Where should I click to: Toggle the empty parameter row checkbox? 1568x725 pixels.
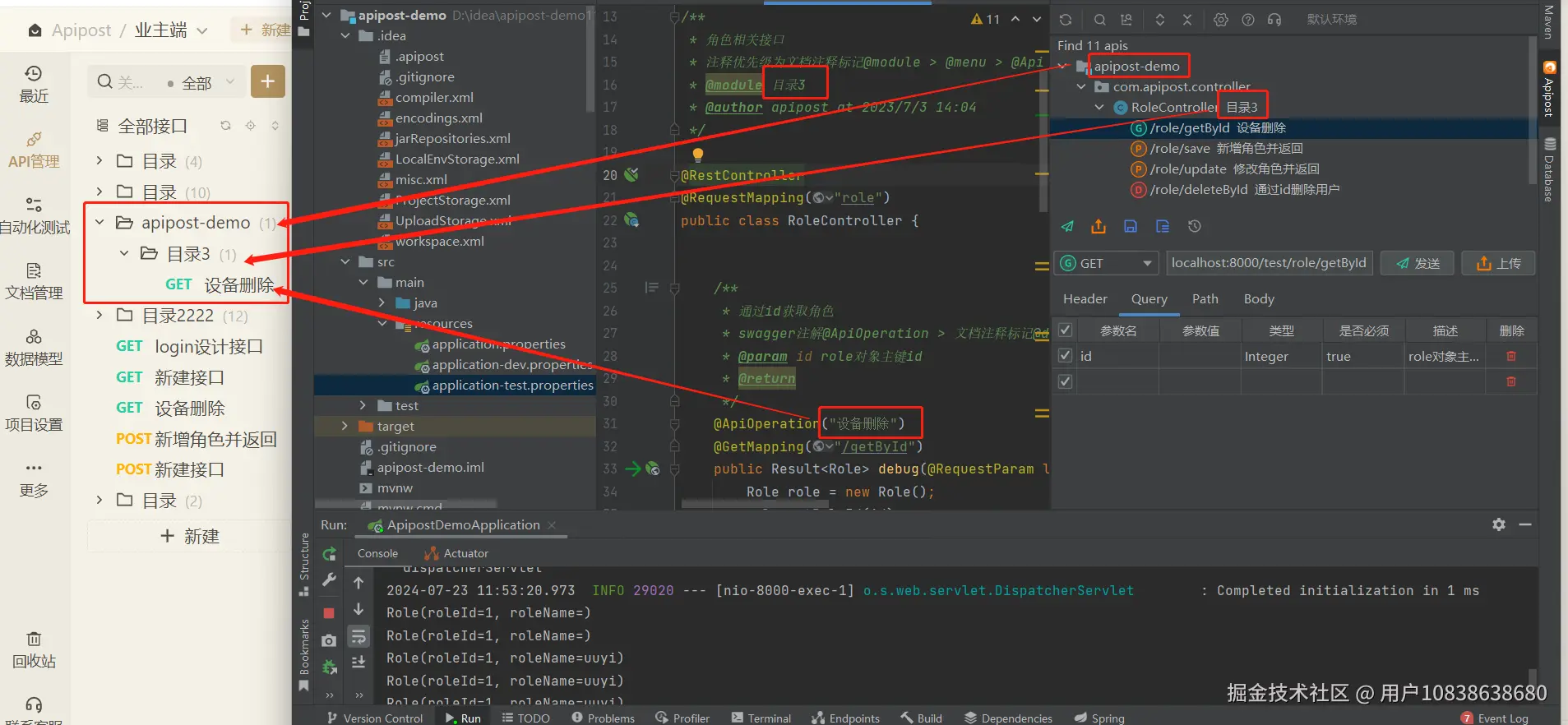1065,381
